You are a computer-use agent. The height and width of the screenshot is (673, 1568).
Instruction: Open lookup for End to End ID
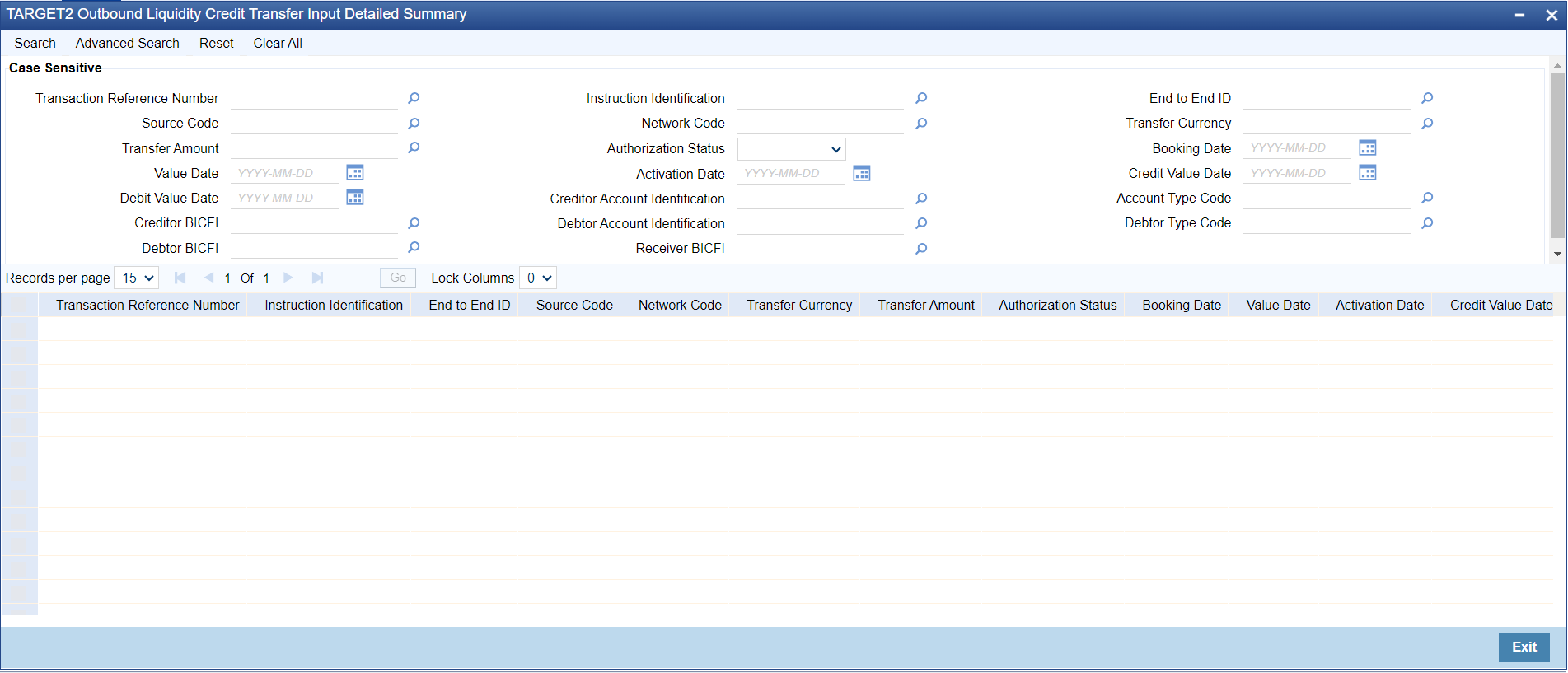[x=1427, y=98]
